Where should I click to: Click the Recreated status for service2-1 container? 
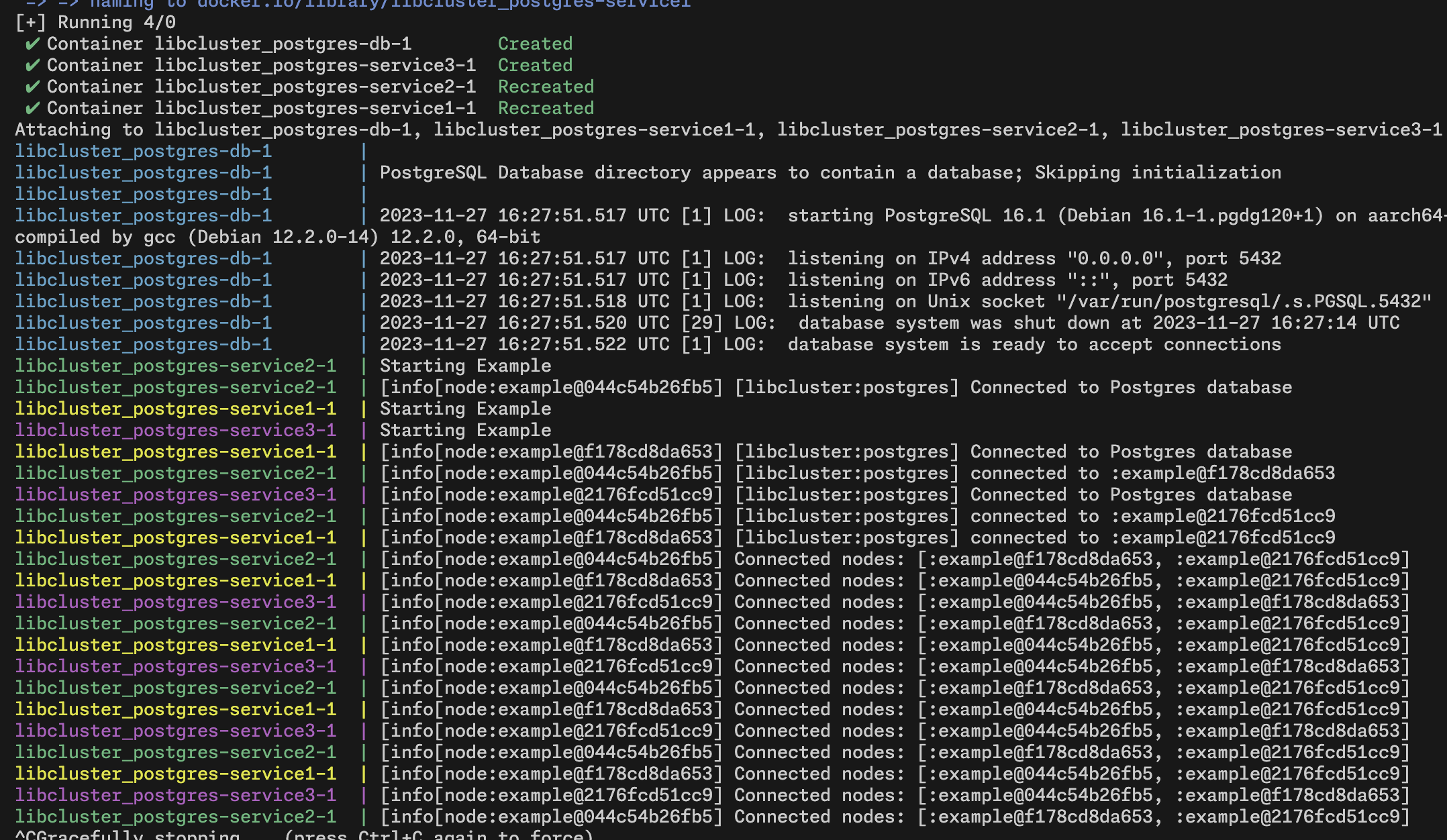tap(546, 87)
